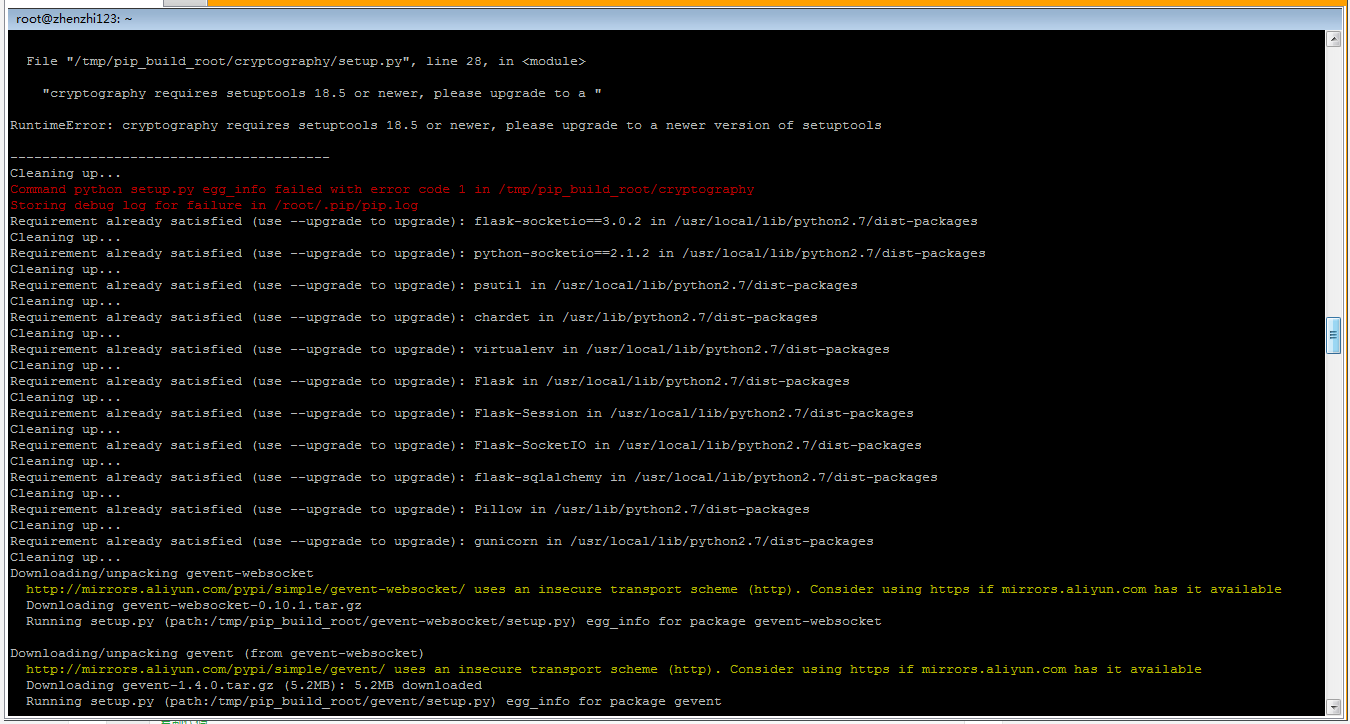Viewport: 1350px width, 724px height.
Task: Click the 'Storing debug log for failure' line
Action: pos(214,206)
